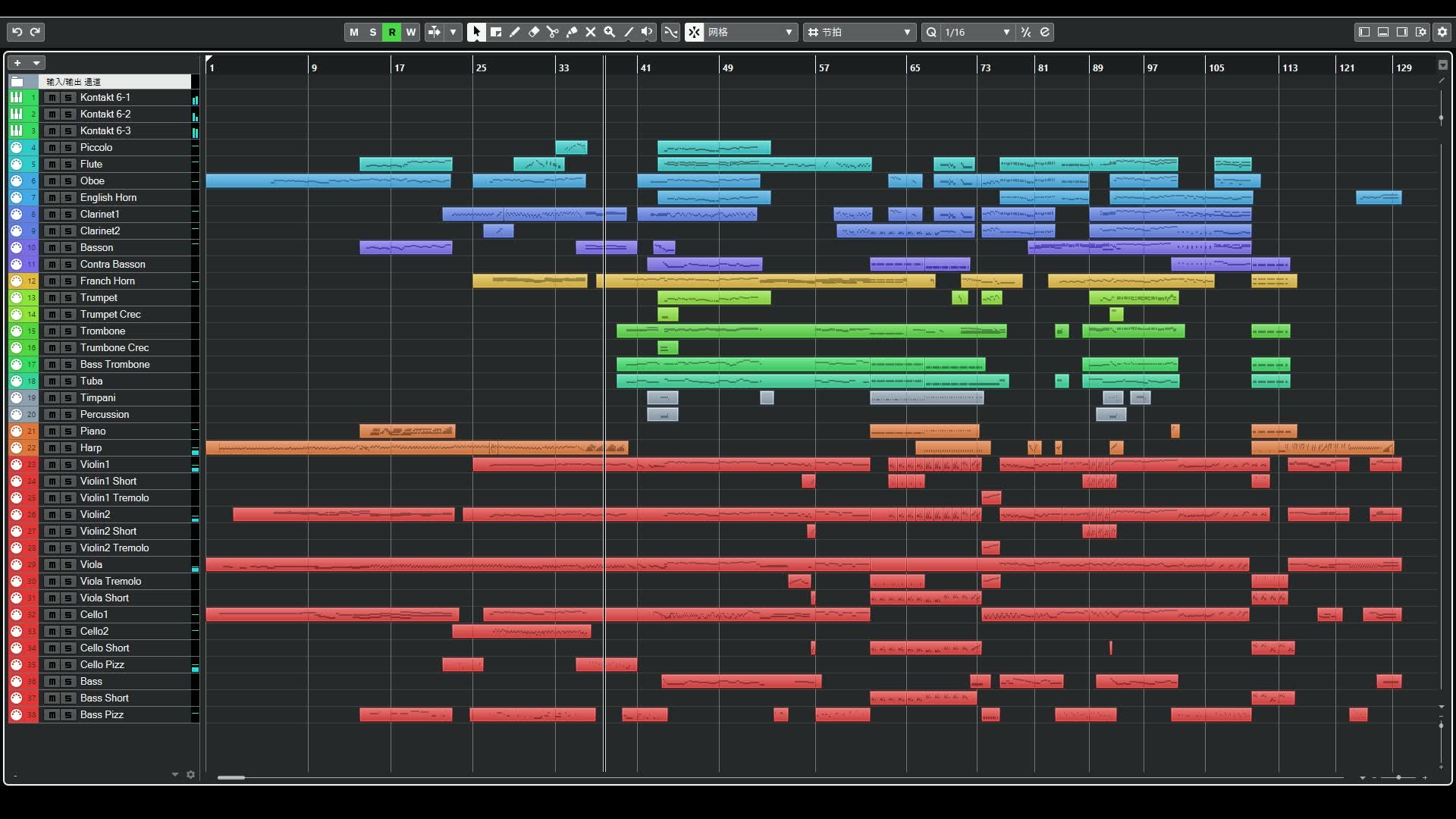Image resolution: width=1456 pixels, height=819 pixels.
Task: Click the folder icon of input/output channels
Action: click(x=17, y=81)
